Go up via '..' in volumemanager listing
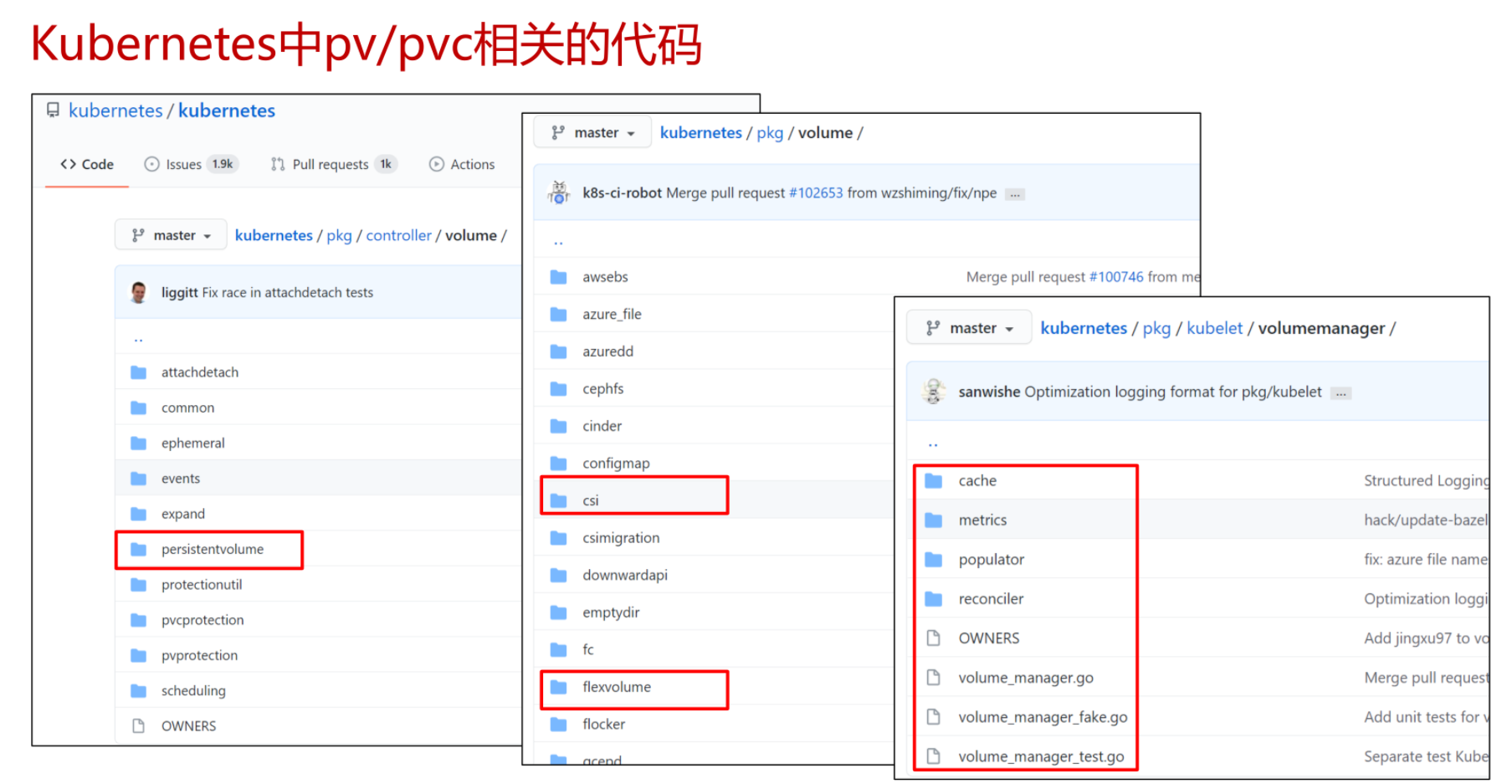The height and width of the screenshot is (784, 1512). (x=933, y=443)
